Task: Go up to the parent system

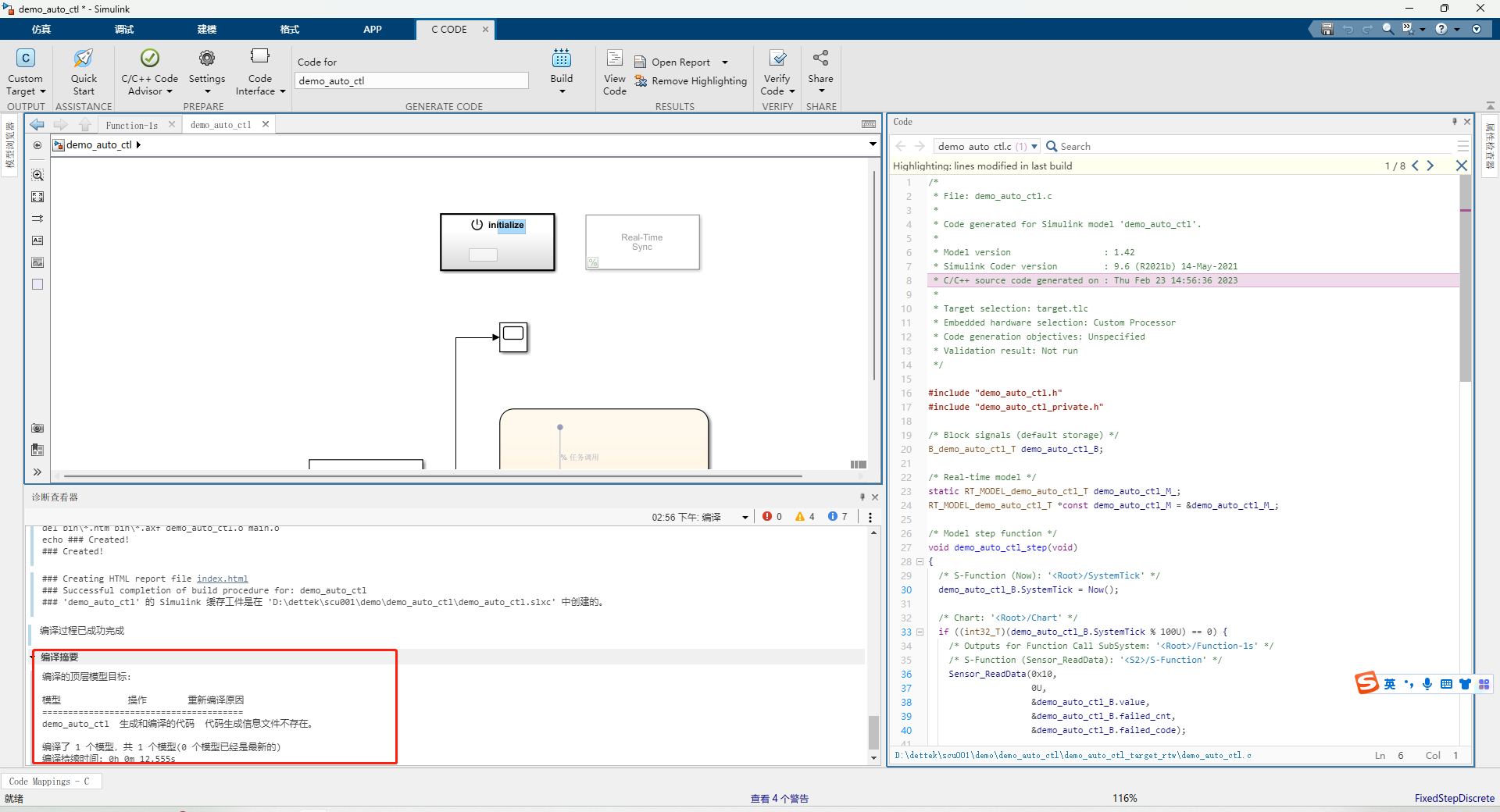Action: tap(85, 125)
